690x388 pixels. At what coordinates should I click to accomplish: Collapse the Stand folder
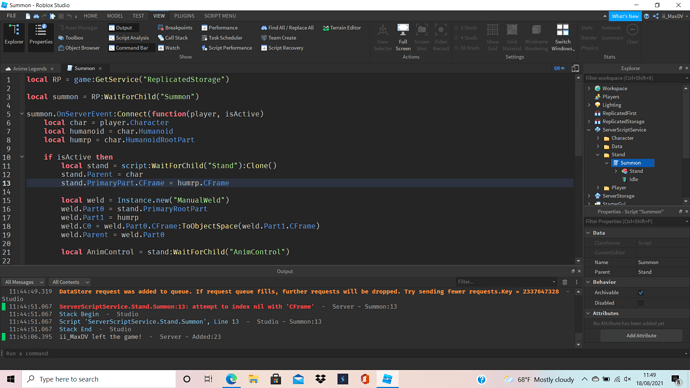(598, 154)
